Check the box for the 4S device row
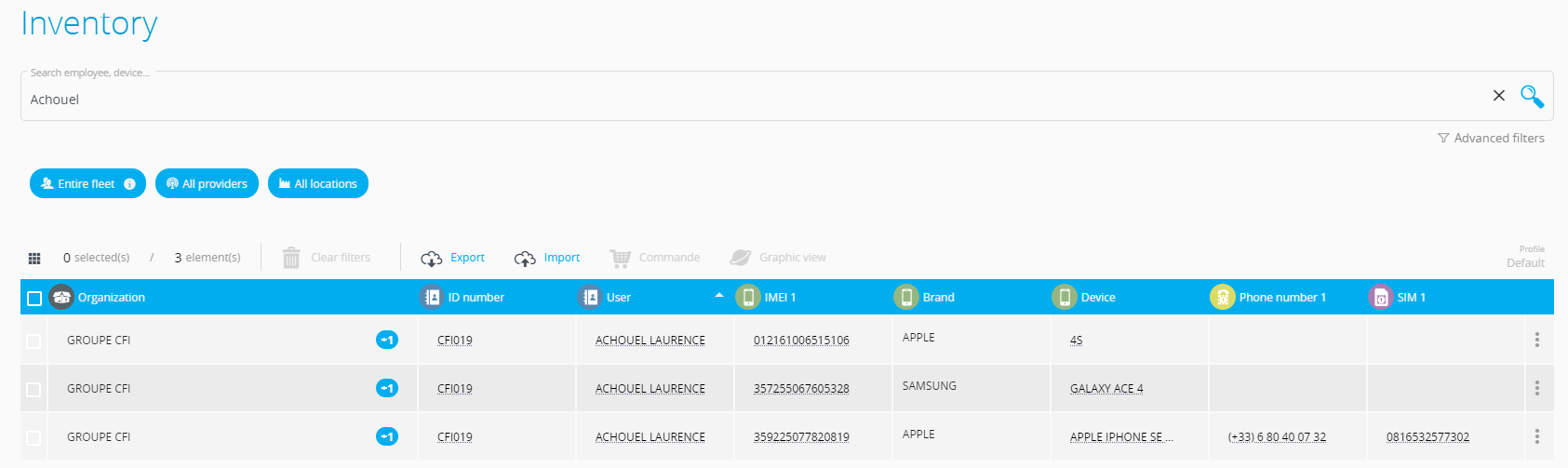This screenshot has width=1568, height=468. pos(34,341)
